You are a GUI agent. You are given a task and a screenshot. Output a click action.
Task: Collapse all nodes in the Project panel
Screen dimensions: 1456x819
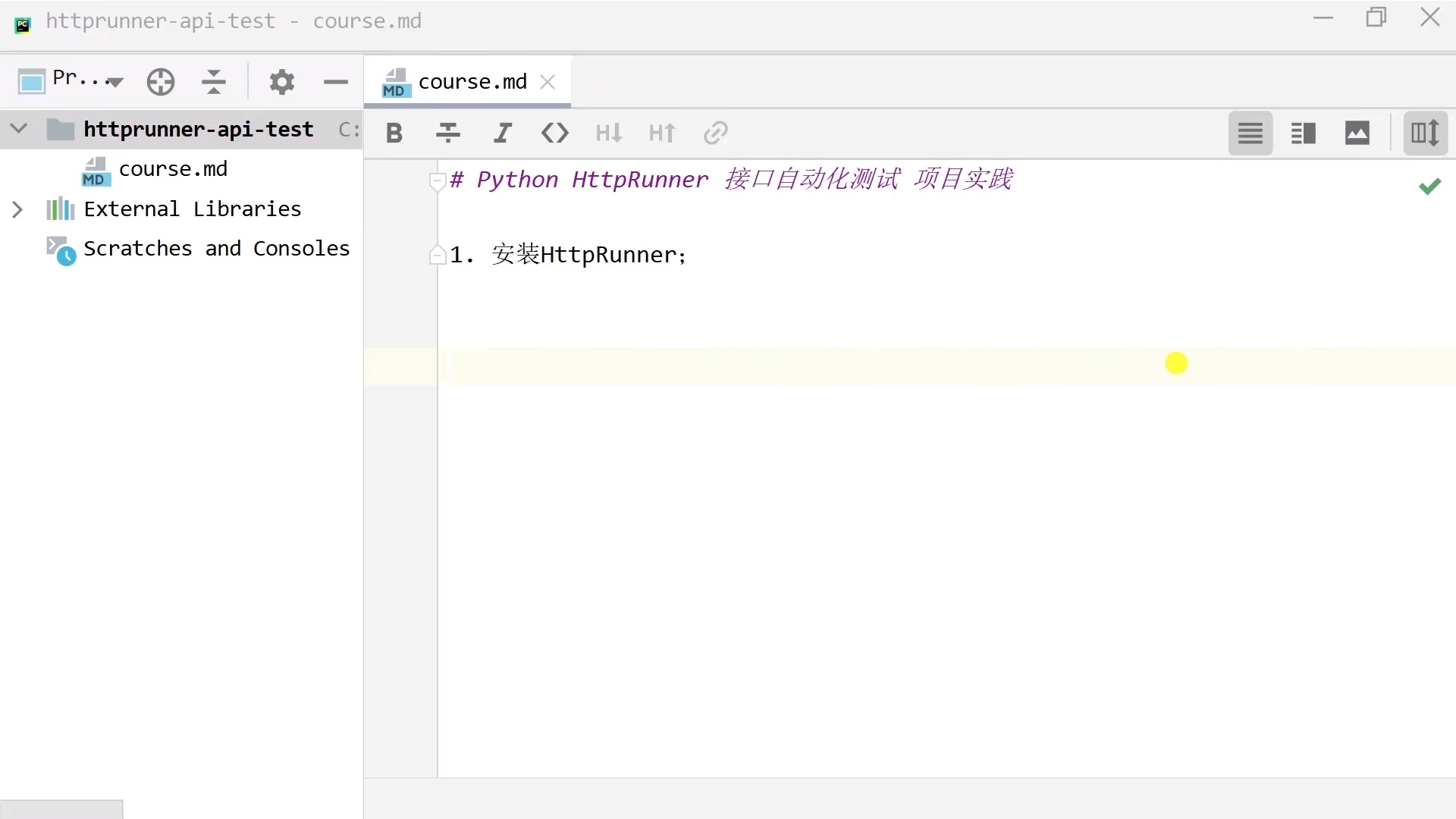point(215,82)
